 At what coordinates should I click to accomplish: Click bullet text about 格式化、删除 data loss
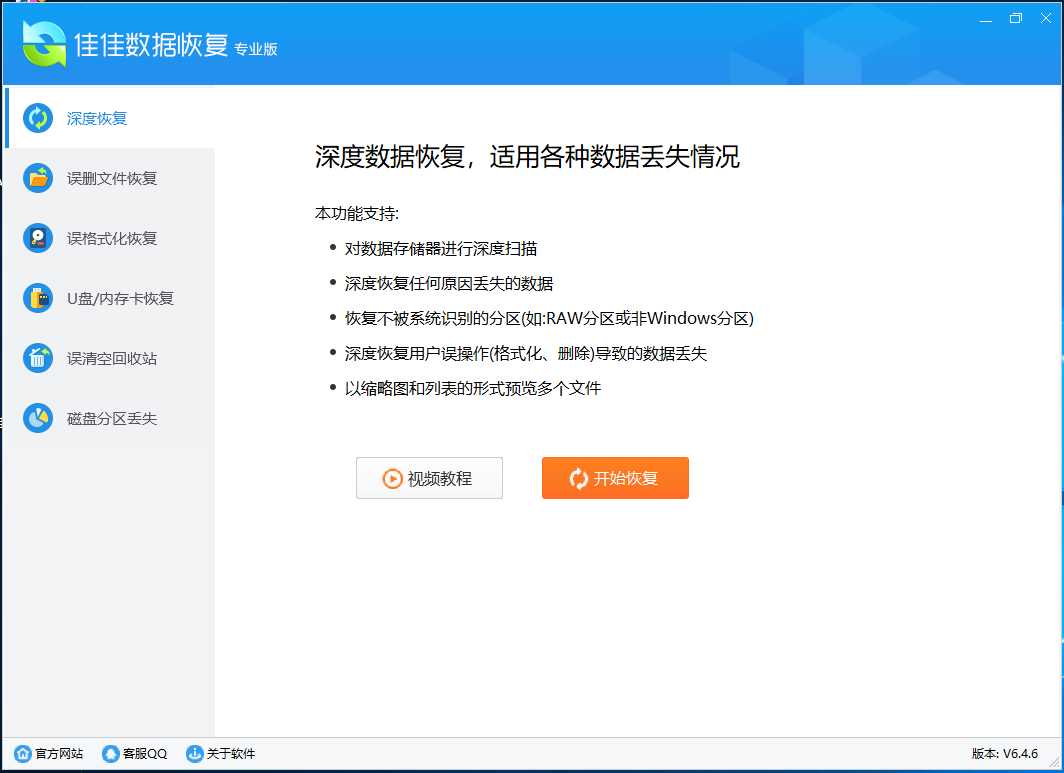pos(526,354)
